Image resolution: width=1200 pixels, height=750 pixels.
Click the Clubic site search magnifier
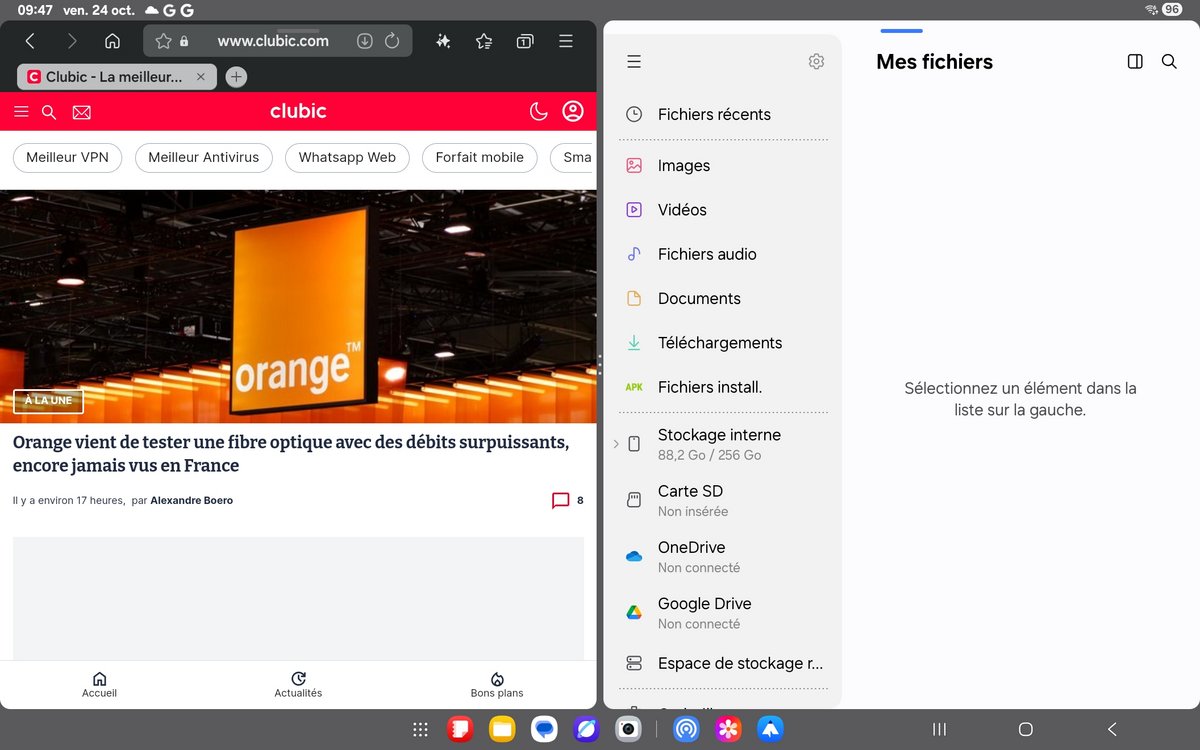(x=49, y=112)
